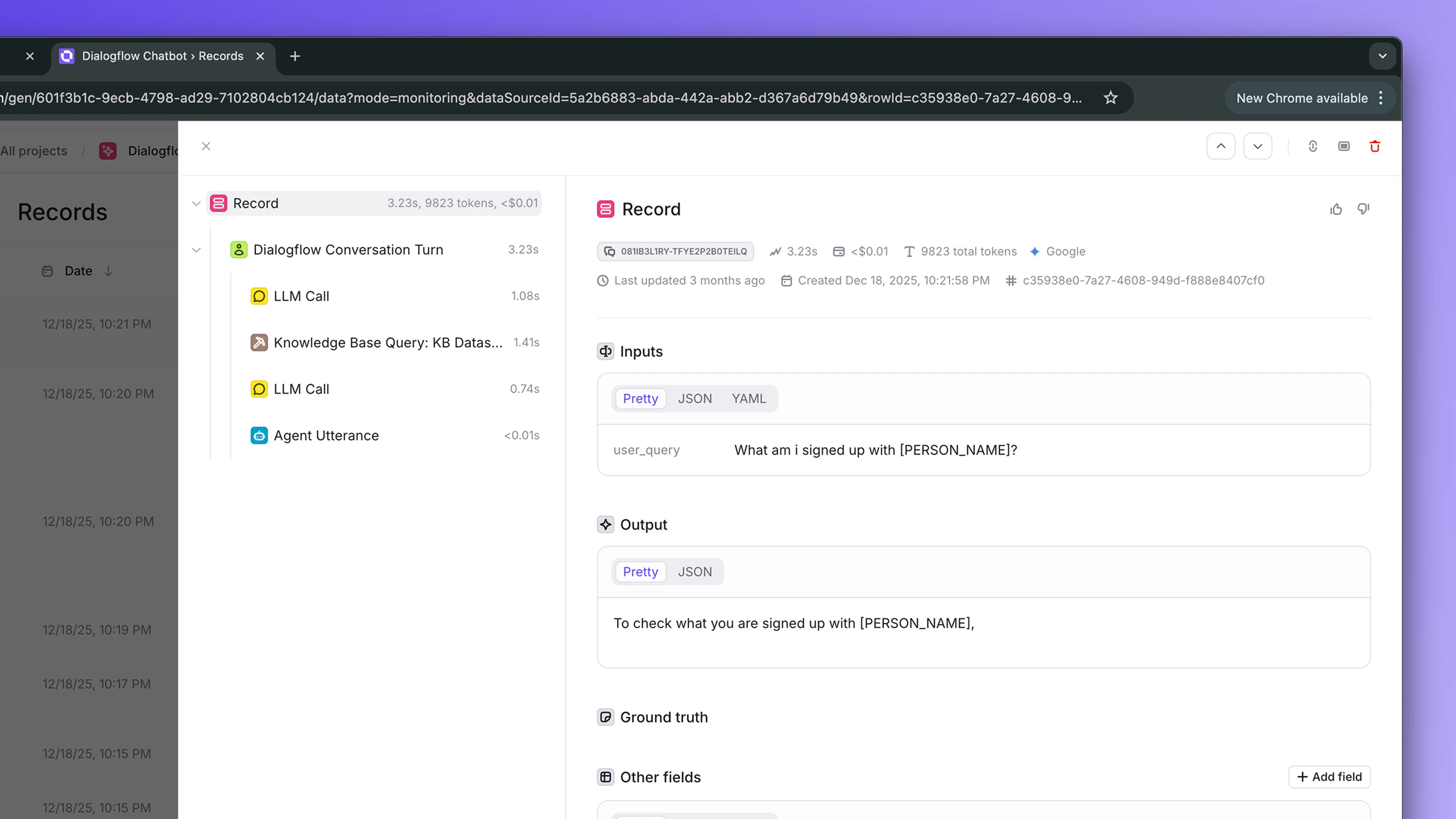The width and height of the screenshot is (1456, 819).
Task: Click the yellow icon of LLM Call 1.08s
Action: pos(259,296)
